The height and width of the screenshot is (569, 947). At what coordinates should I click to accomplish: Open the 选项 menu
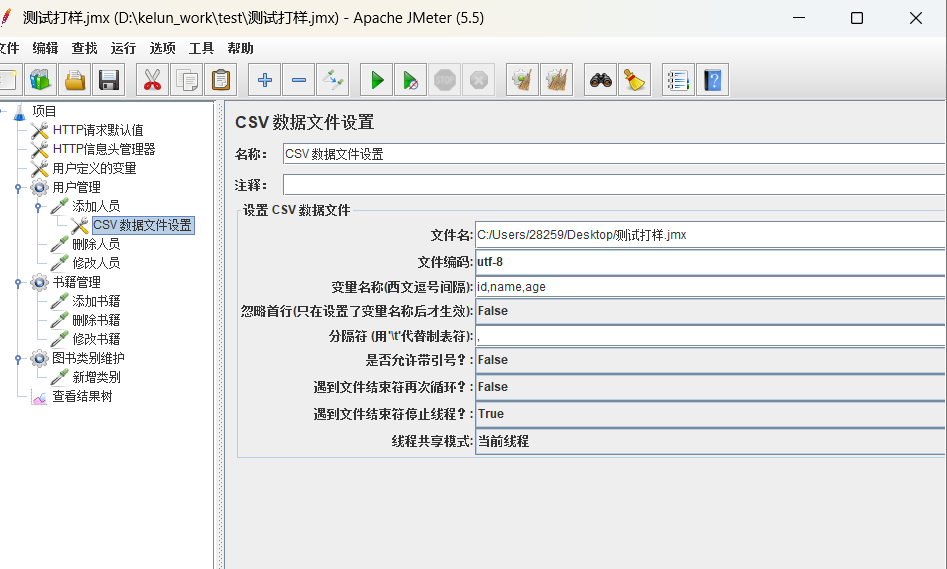pyautogui.click(x=162, y=48)
